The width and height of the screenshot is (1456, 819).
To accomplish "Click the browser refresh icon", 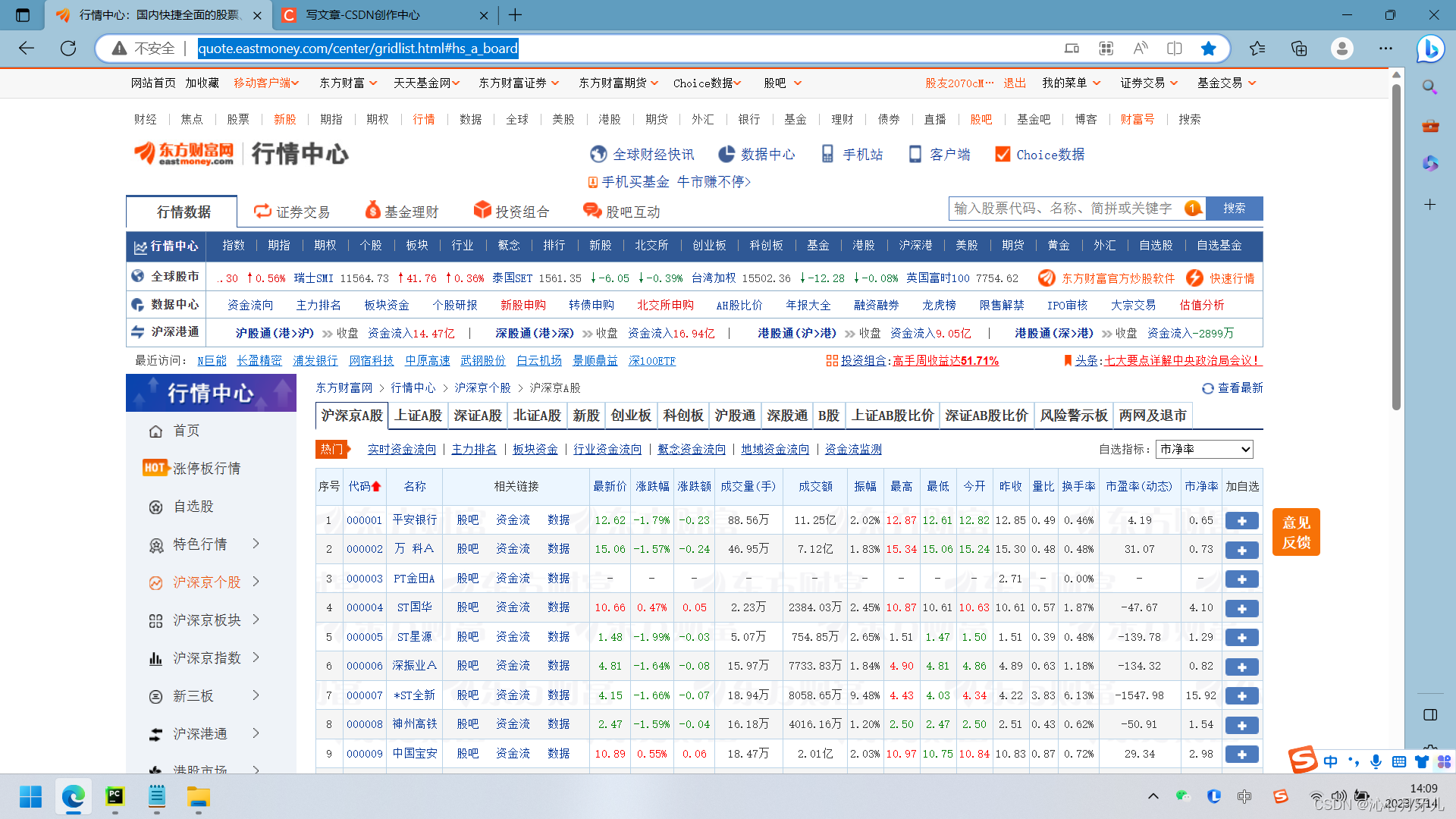I will pos(68,49).
